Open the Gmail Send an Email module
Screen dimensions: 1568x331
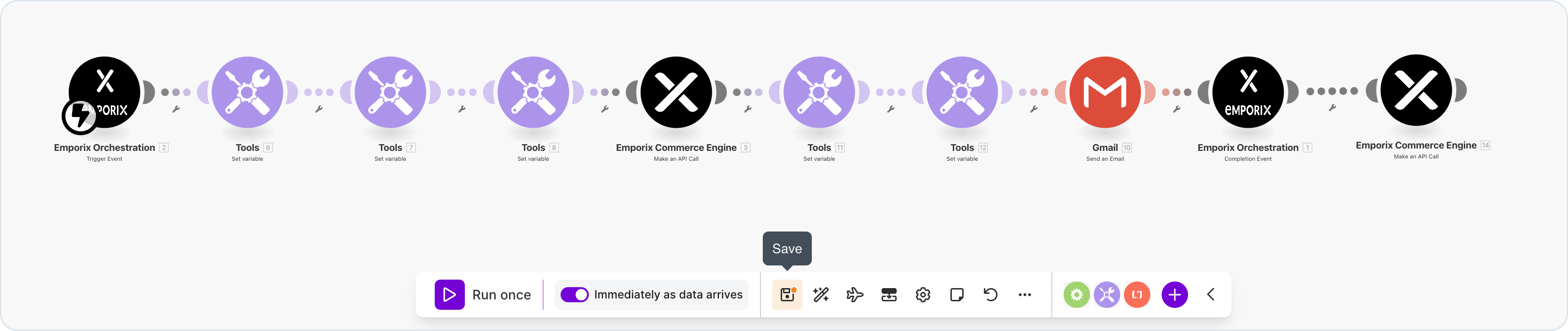pos(1105,92)
